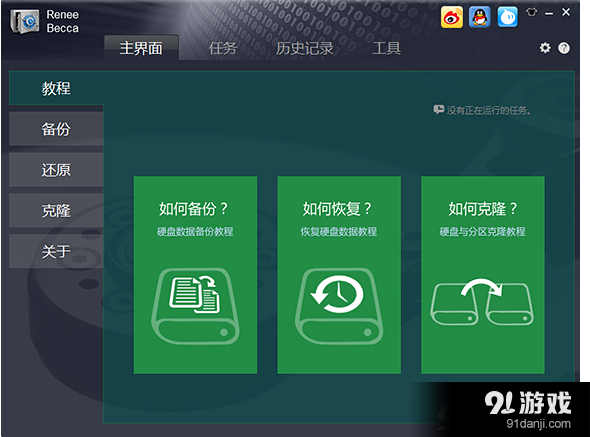Switch to the 任务 tab

point(223,48)
